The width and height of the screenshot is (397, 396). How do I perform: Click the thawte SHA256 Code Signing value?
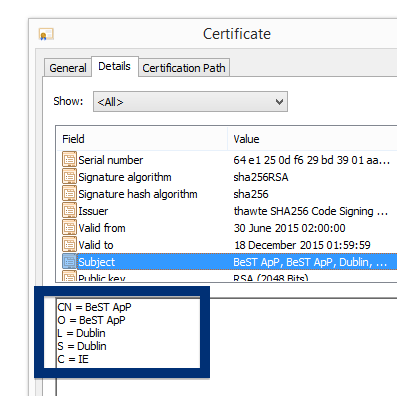[311, 211]
